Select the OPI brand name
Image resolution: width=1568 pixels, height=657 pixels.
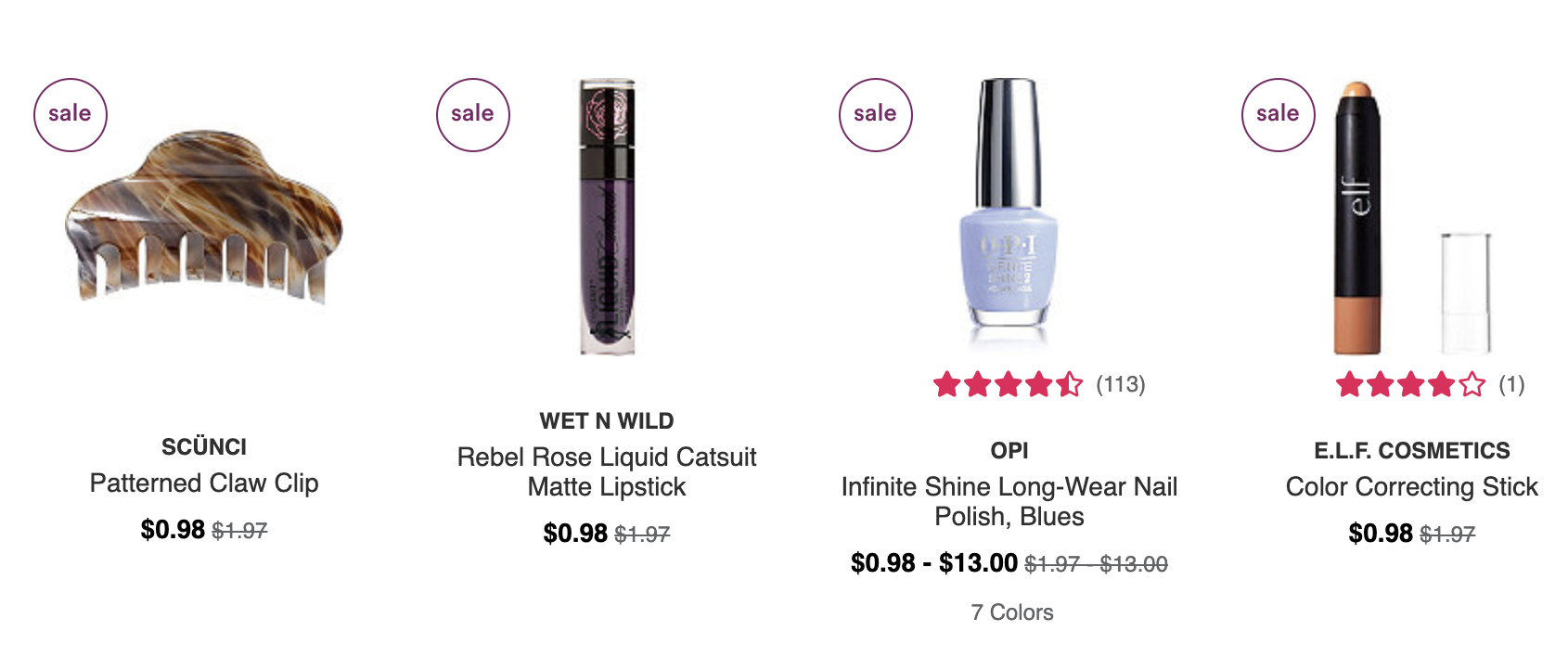[x=1009, y=451]
